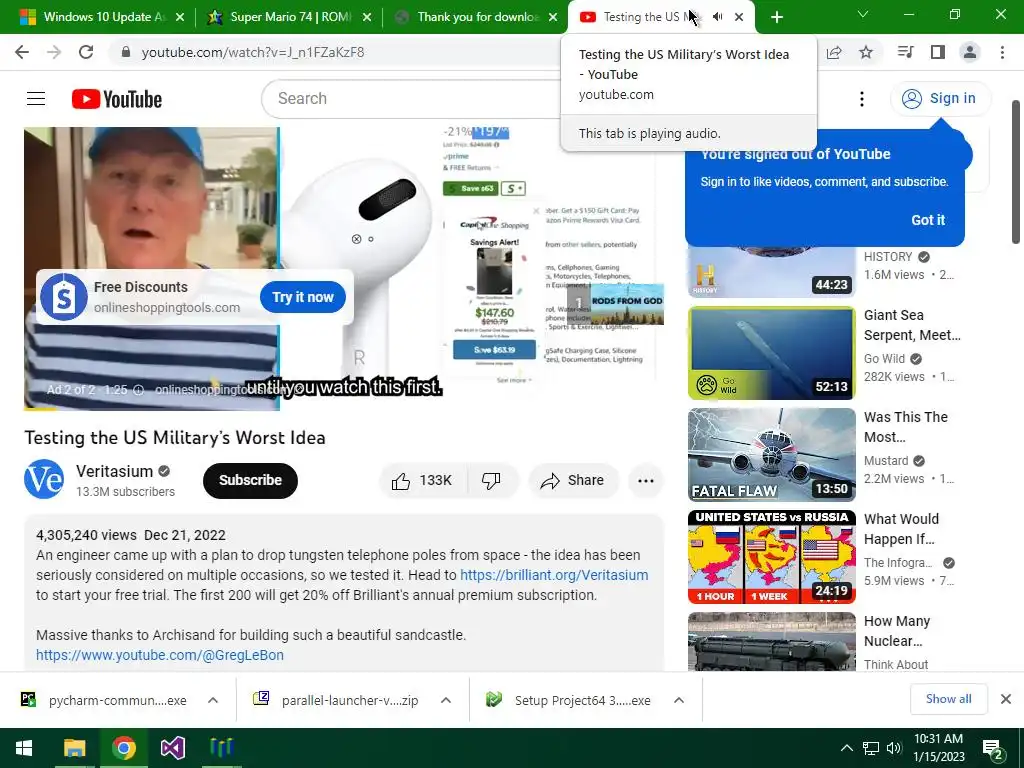This screenshot has height=768, width=1024.
Task: Open more actions ellipsis under video
Action: [645, 481]
